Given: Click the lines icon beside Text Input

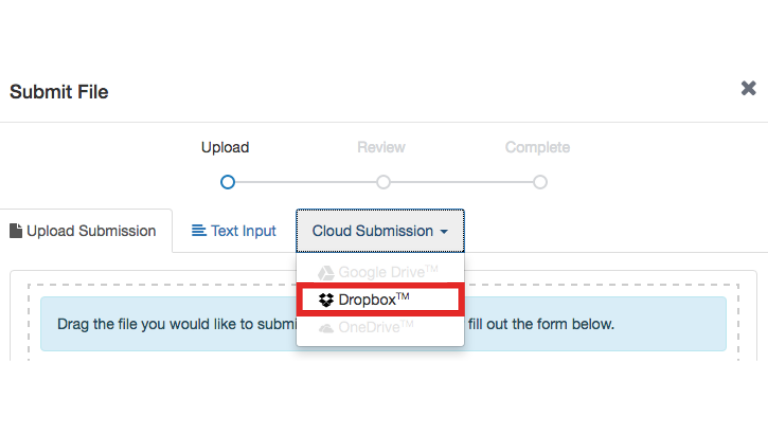Looking at the screenshot, I should point(199,231).
